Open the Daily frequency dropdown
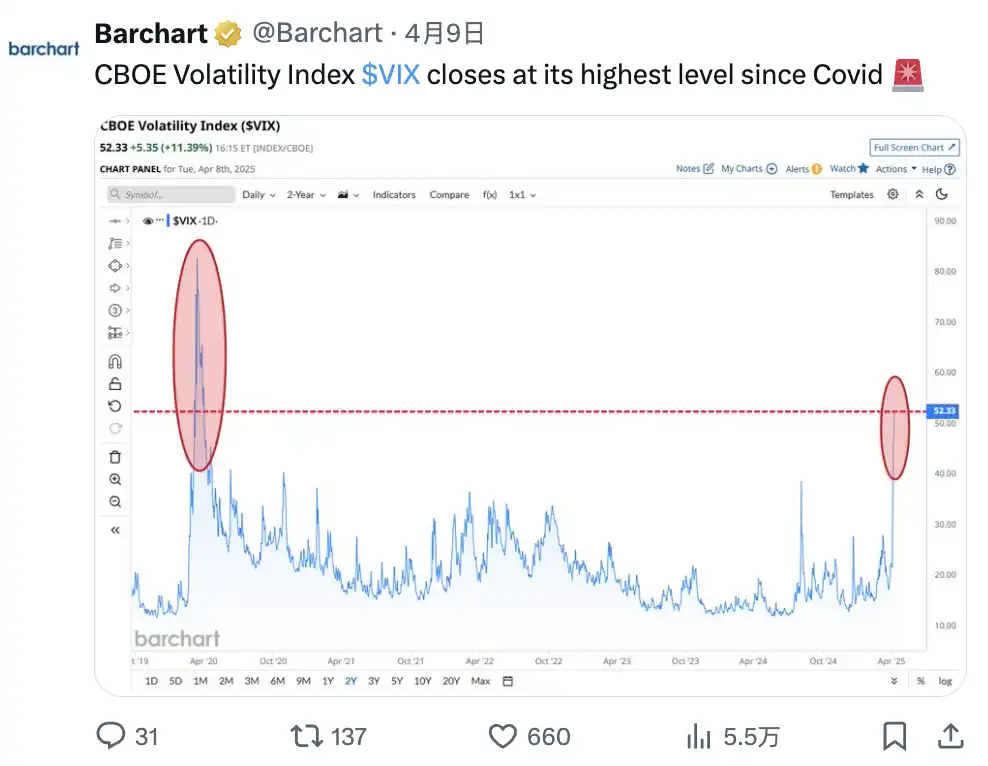This screenshot has width=988, height=766. click(x=258, y=195)
